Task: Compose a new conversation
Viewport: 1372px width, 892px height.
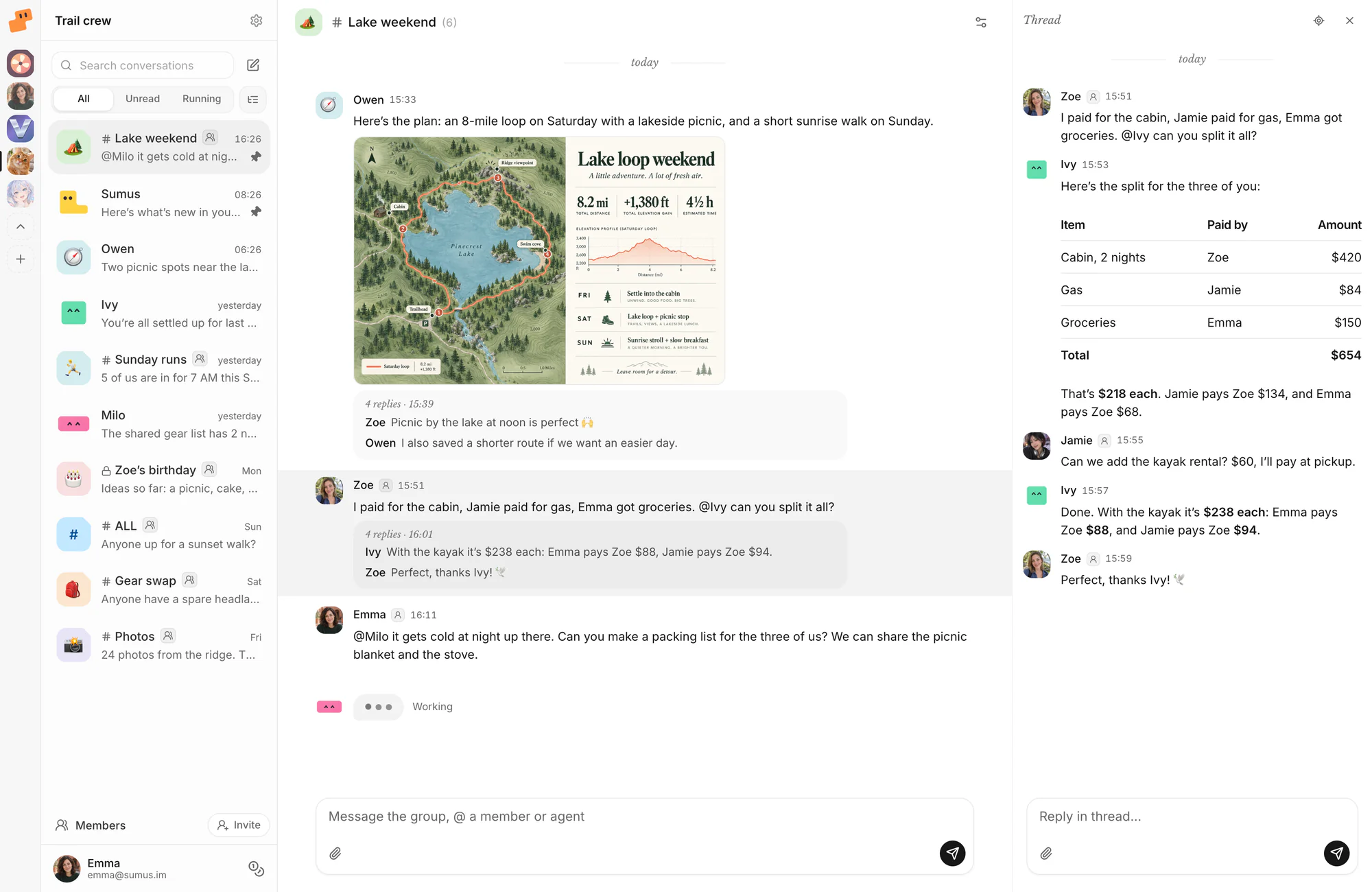Action: pos(253,65)
